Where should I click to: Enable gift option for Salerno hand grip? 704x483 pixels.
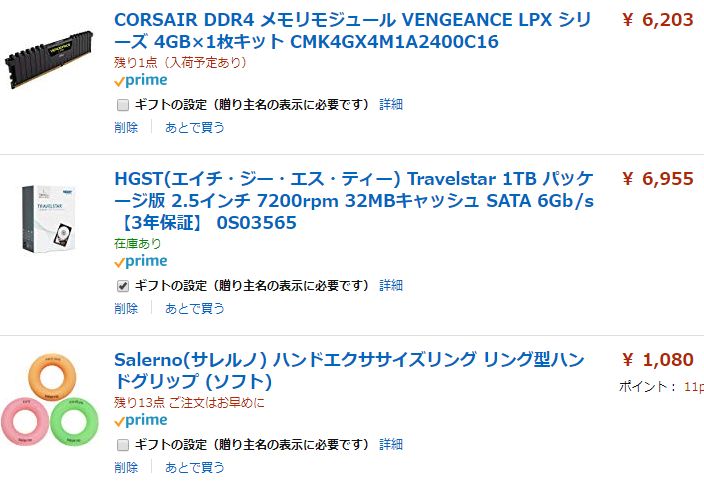[x=123, y=445]
